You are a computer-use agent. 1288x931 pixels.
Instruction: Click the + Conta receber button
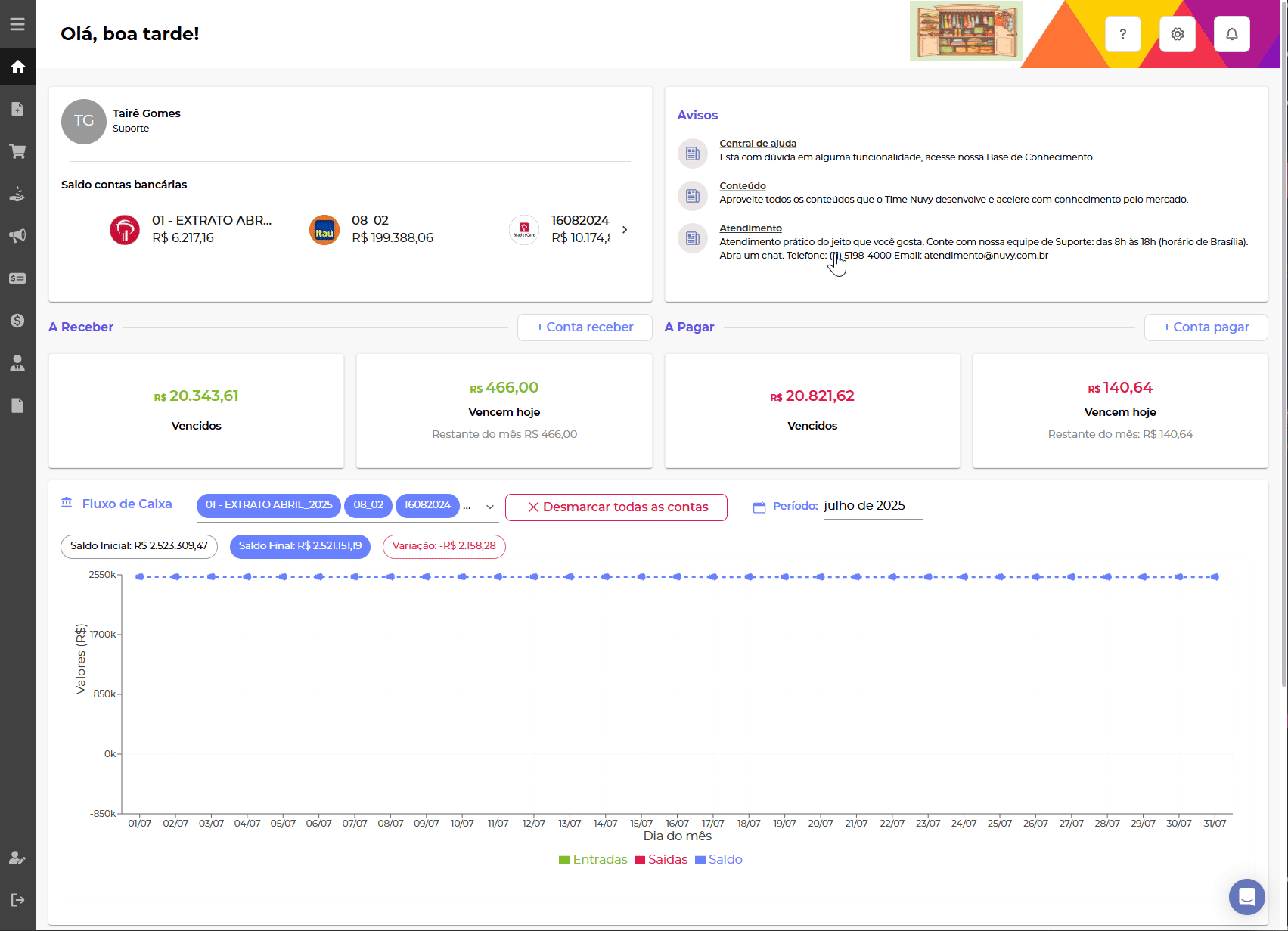click(585, 327)
